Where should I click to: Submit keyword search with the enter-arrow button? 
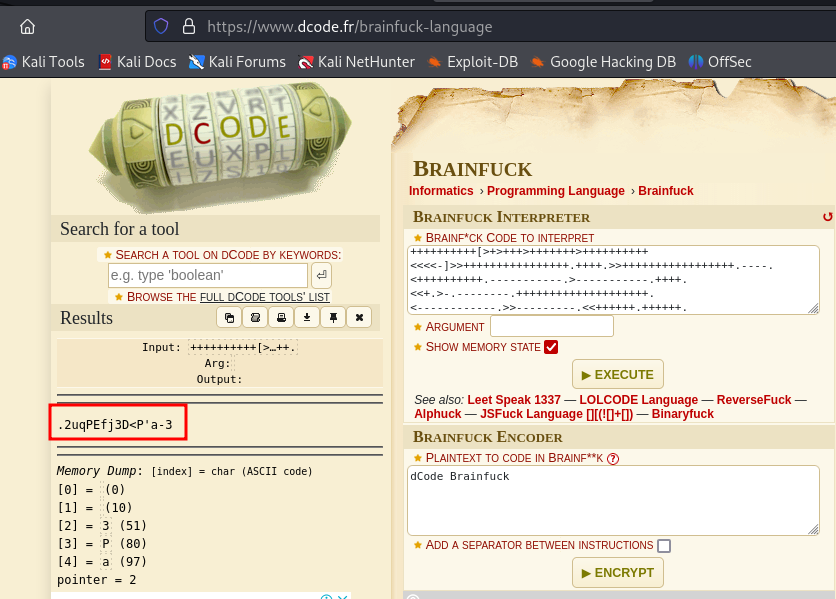click(321, 275)
